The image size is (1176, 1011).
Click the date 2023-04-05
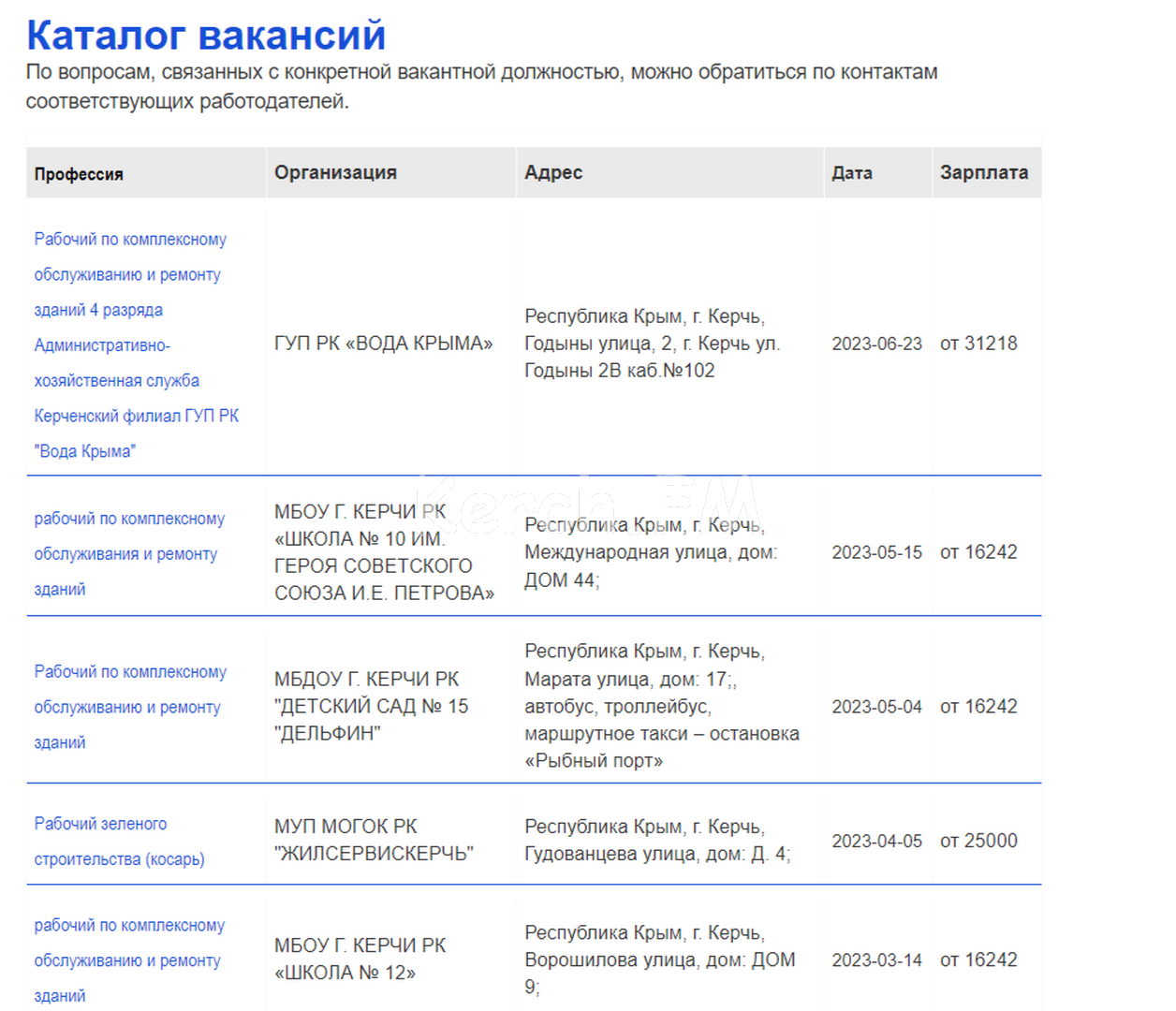click(877, 841)
